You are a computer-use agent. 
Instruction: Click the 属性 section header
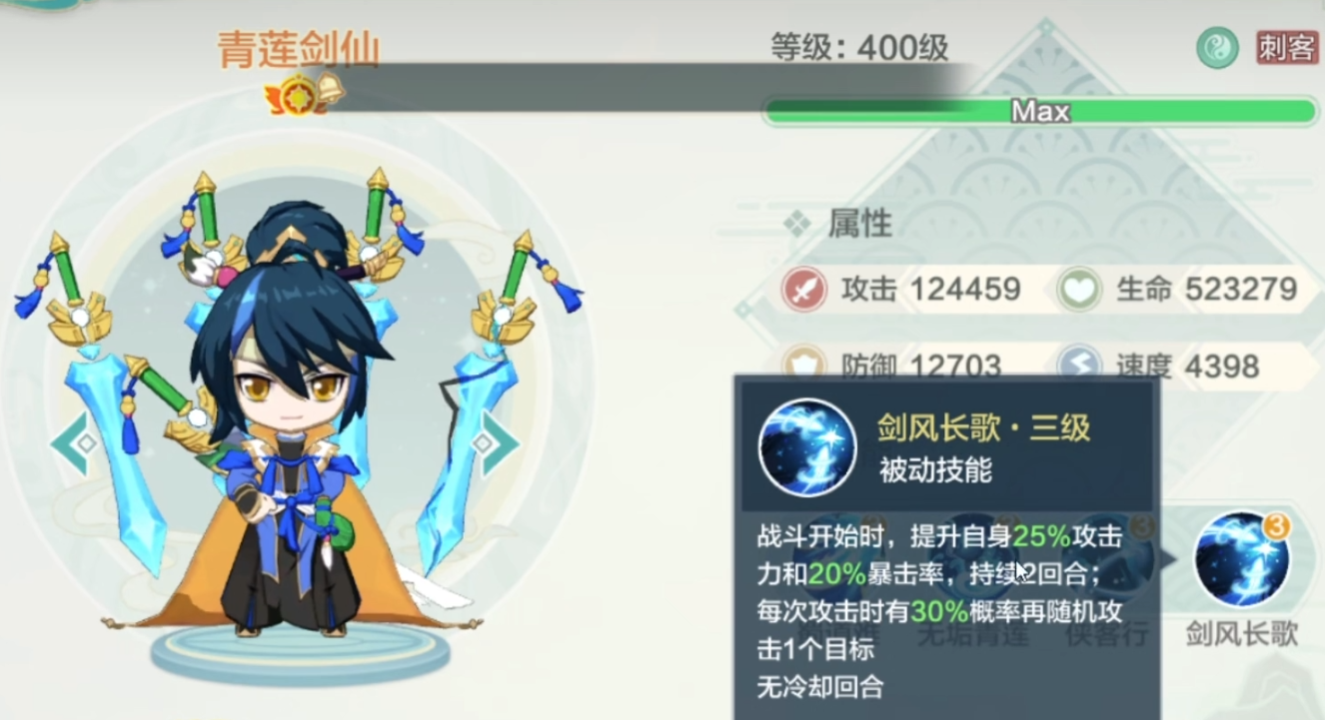[859, 224]
